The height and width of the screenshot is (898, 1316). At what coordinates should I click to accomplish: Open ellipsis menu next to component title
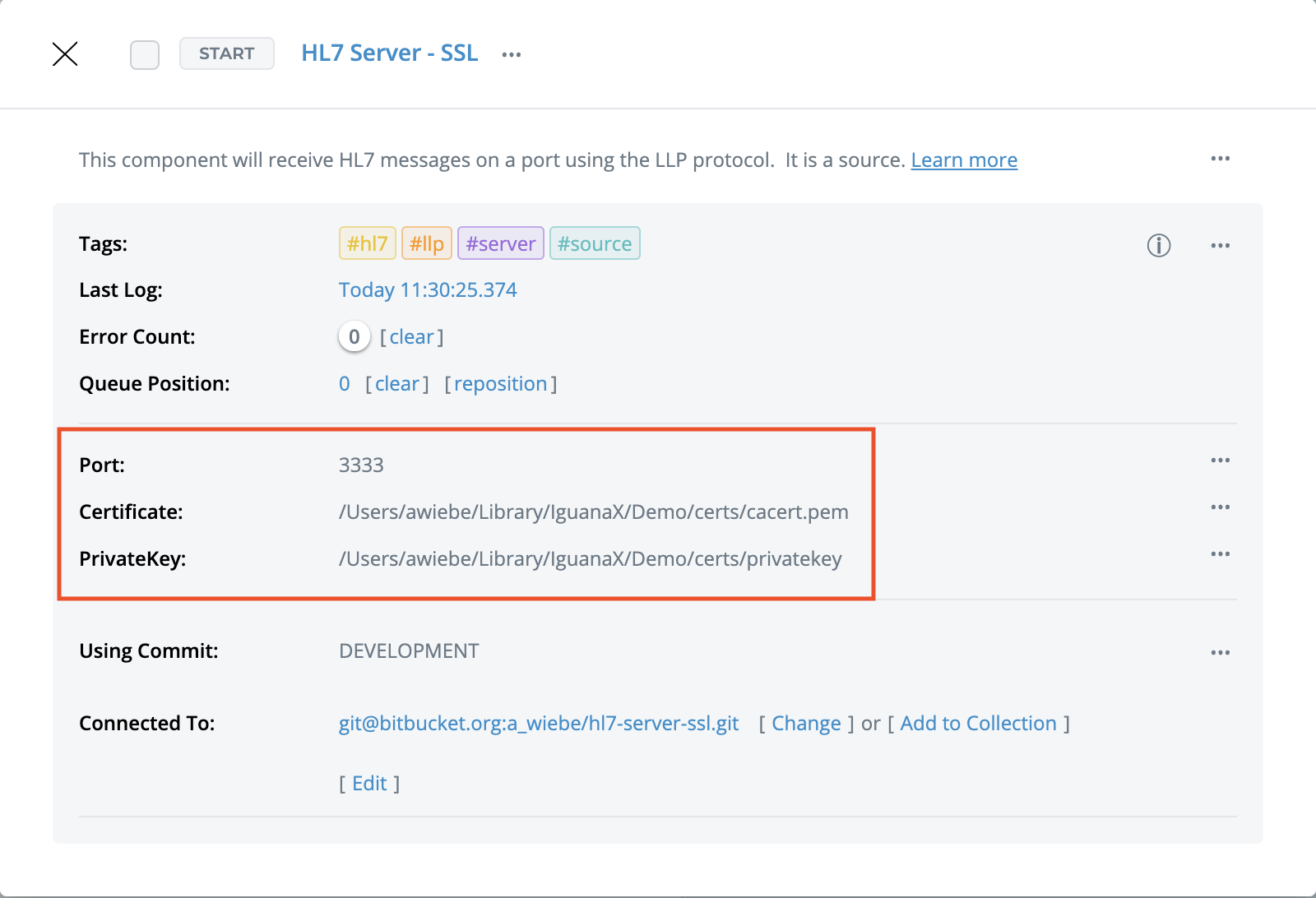(x=512, y=55)
